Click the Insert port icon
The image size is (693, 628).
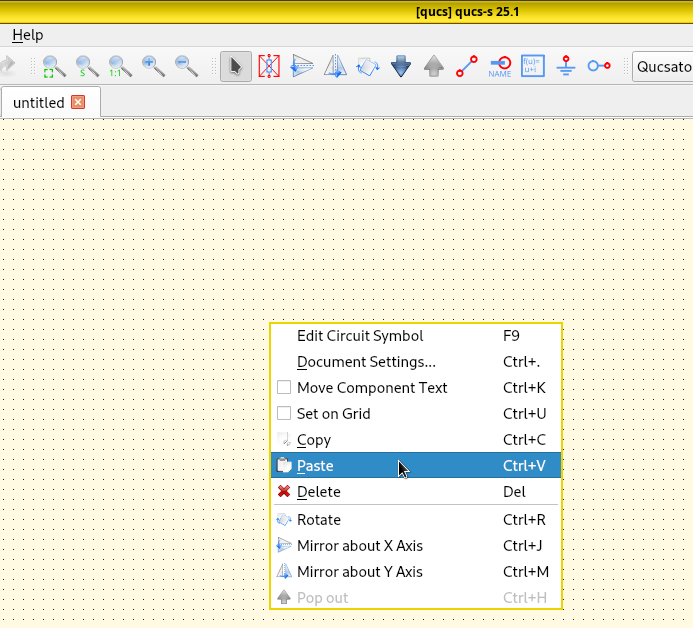tap(599, 67)
